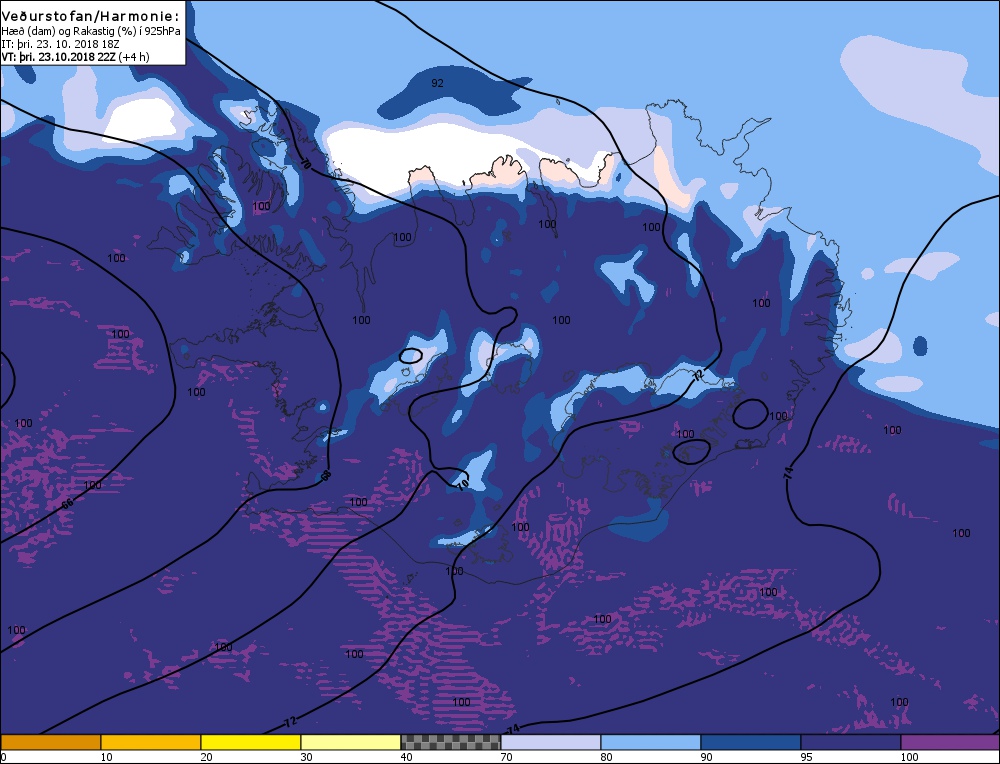Click the 'VT: þri. 23.10.2018 22Z (+4 h)' line

pos(76,57)
